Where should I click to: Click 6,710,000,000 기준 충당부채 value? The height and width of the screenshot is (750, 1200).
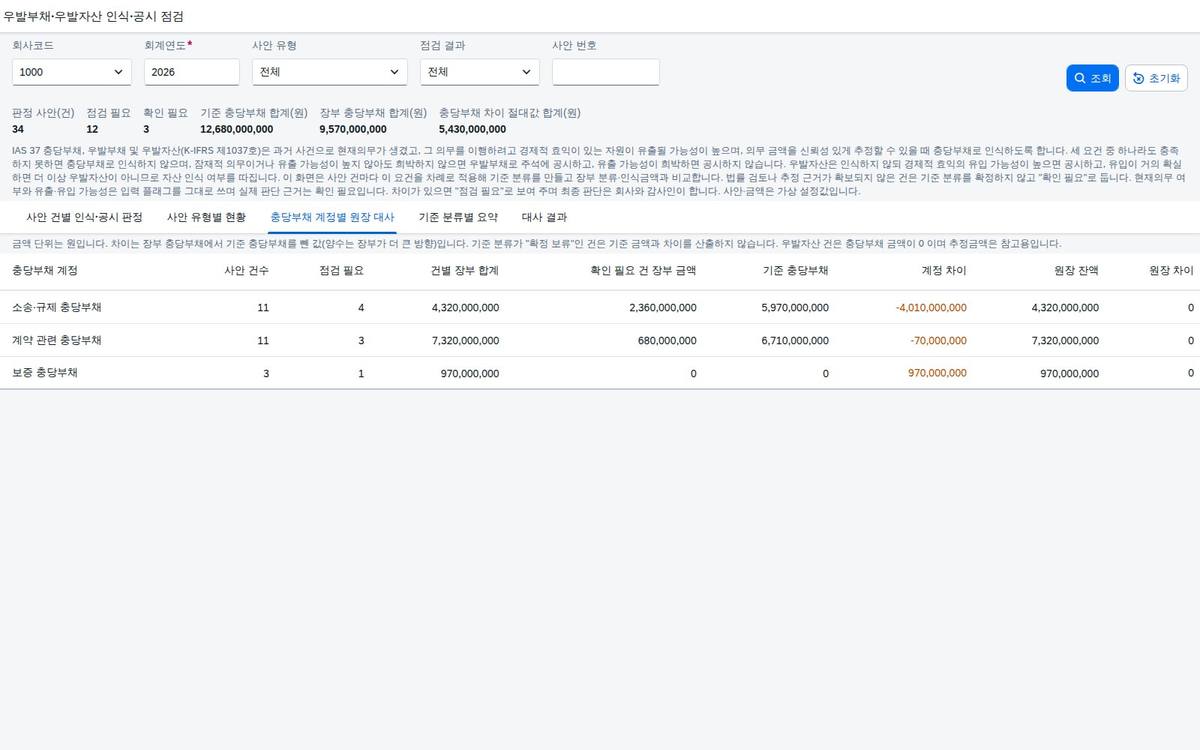tap(795, 341)
